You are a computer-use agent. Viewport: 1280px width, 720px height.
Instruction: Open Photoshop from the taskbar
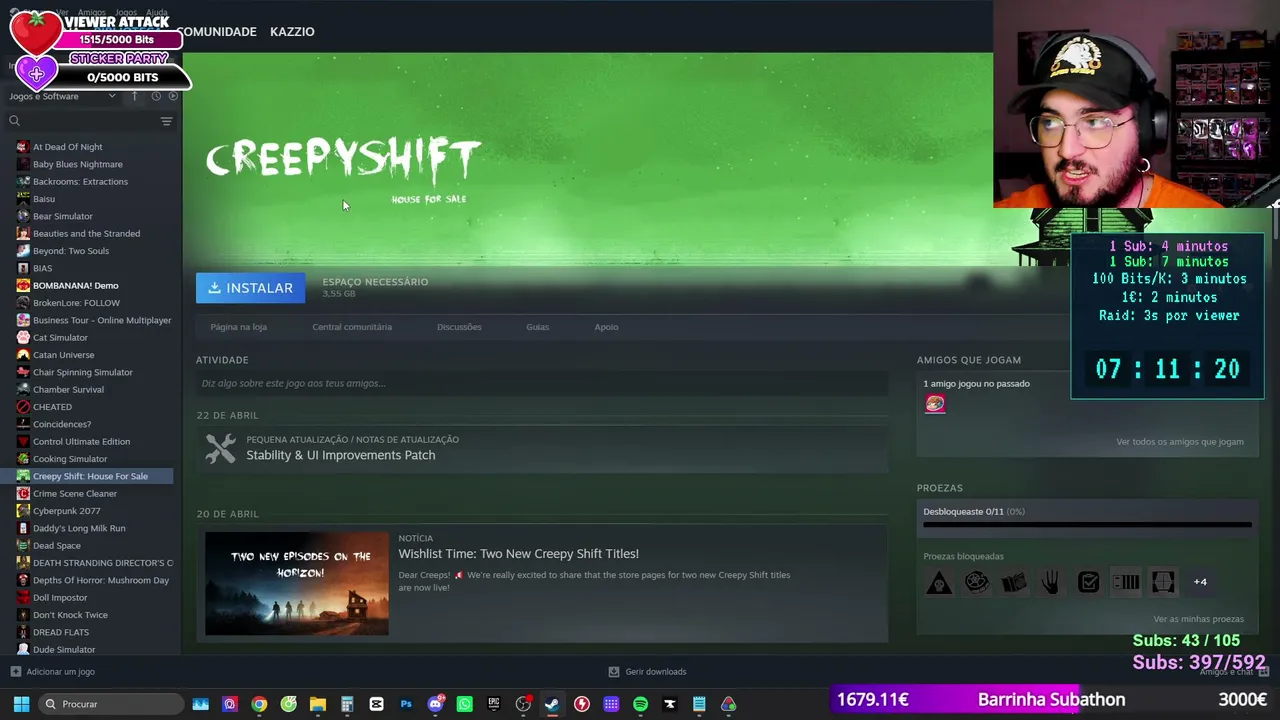406,704
